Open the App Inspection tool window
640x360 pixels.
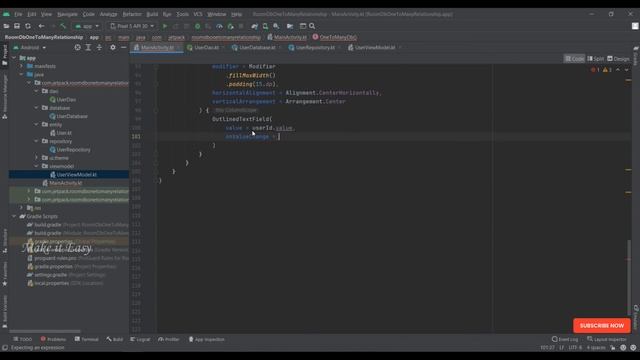tap(207, 339)
